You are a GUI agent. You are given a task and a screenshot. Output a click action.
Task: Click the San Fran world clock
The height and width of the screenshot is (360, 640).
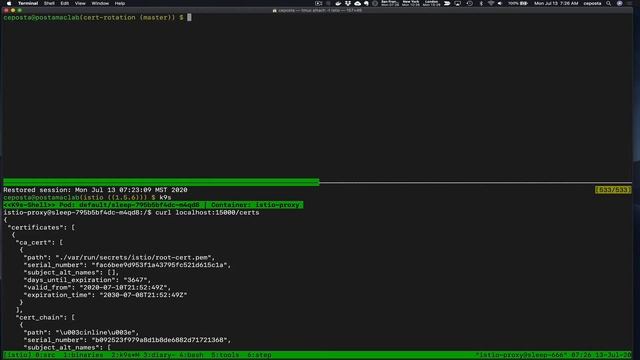390,3
